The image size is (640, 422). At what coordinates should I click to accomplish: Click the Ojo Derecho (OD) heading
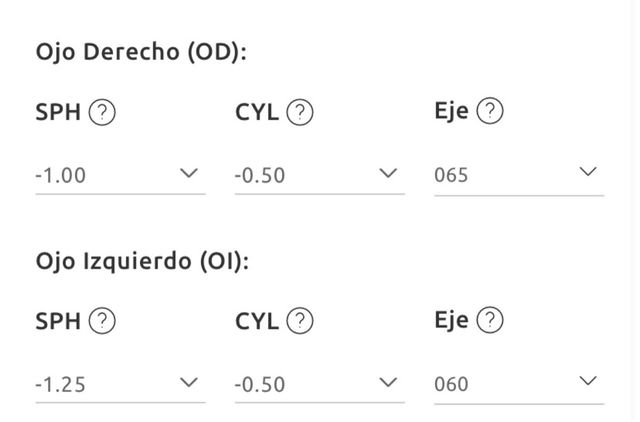(x=140, y=52)
